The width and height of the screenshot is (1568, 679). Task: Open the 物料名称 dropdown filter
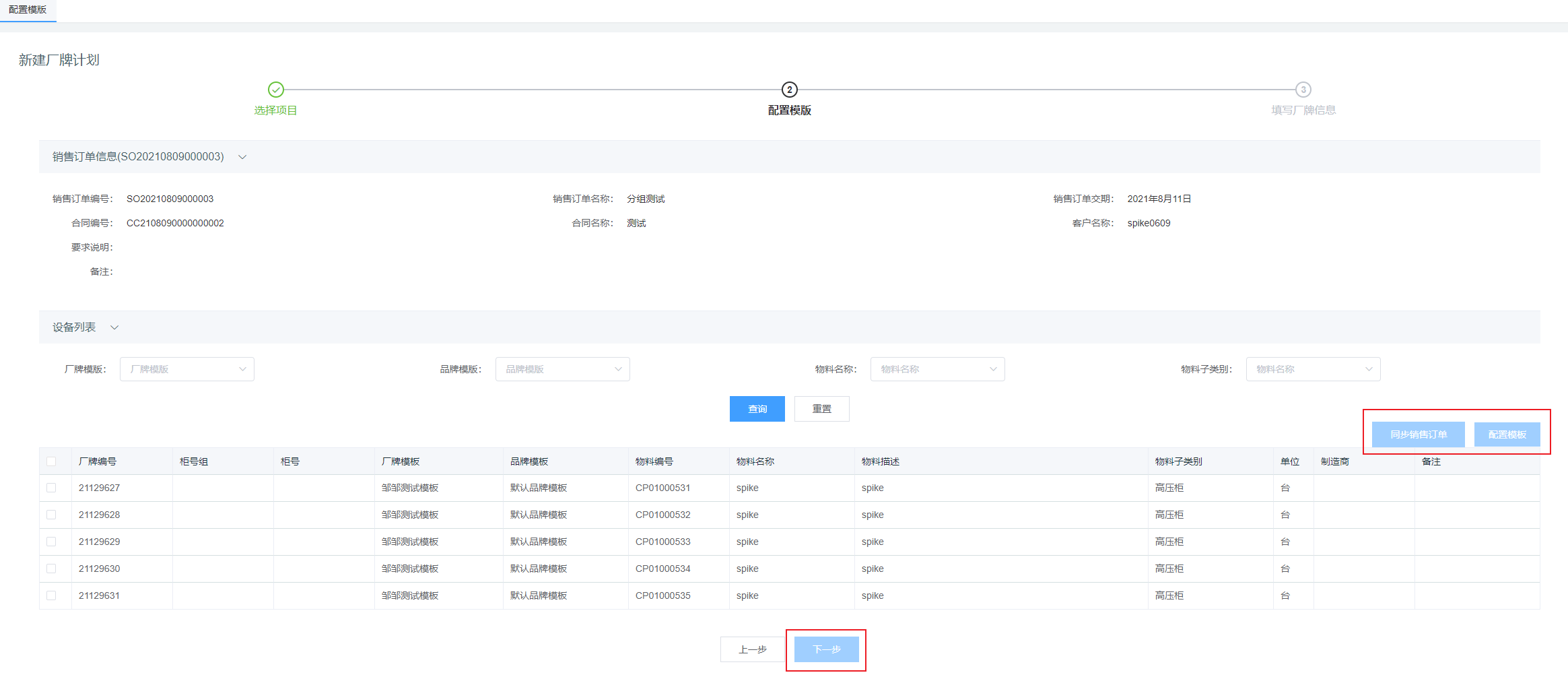[x=937, y=369]
